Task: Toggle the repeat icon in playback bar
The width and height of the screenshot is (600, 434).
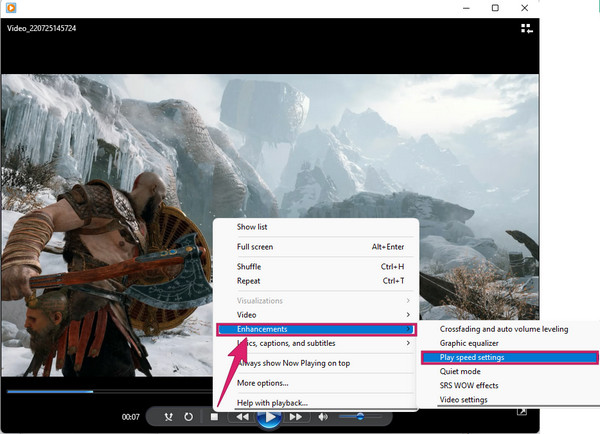Action: (x=189, y=417)
